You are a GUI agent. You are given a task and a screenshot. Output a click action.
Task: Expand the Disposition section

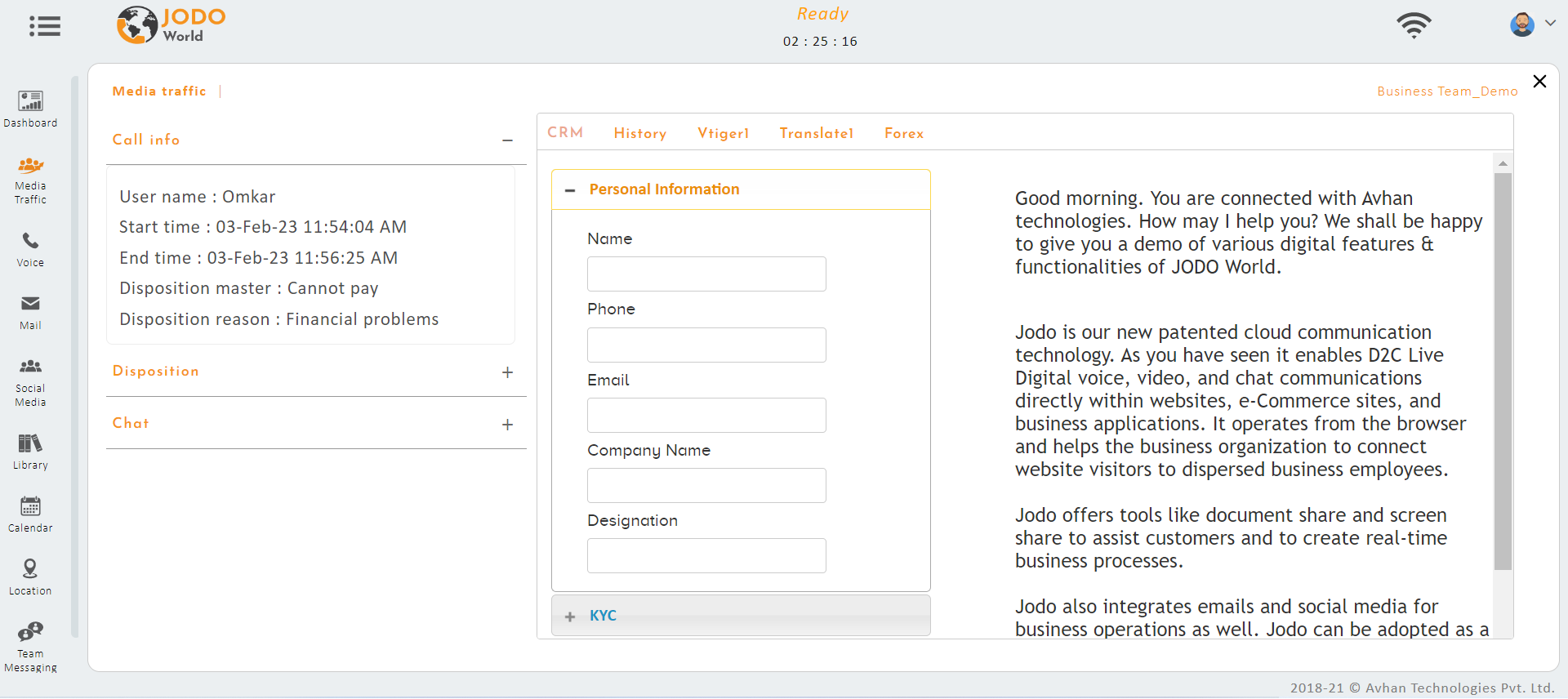pyautogui.click(x=507, y=372)
